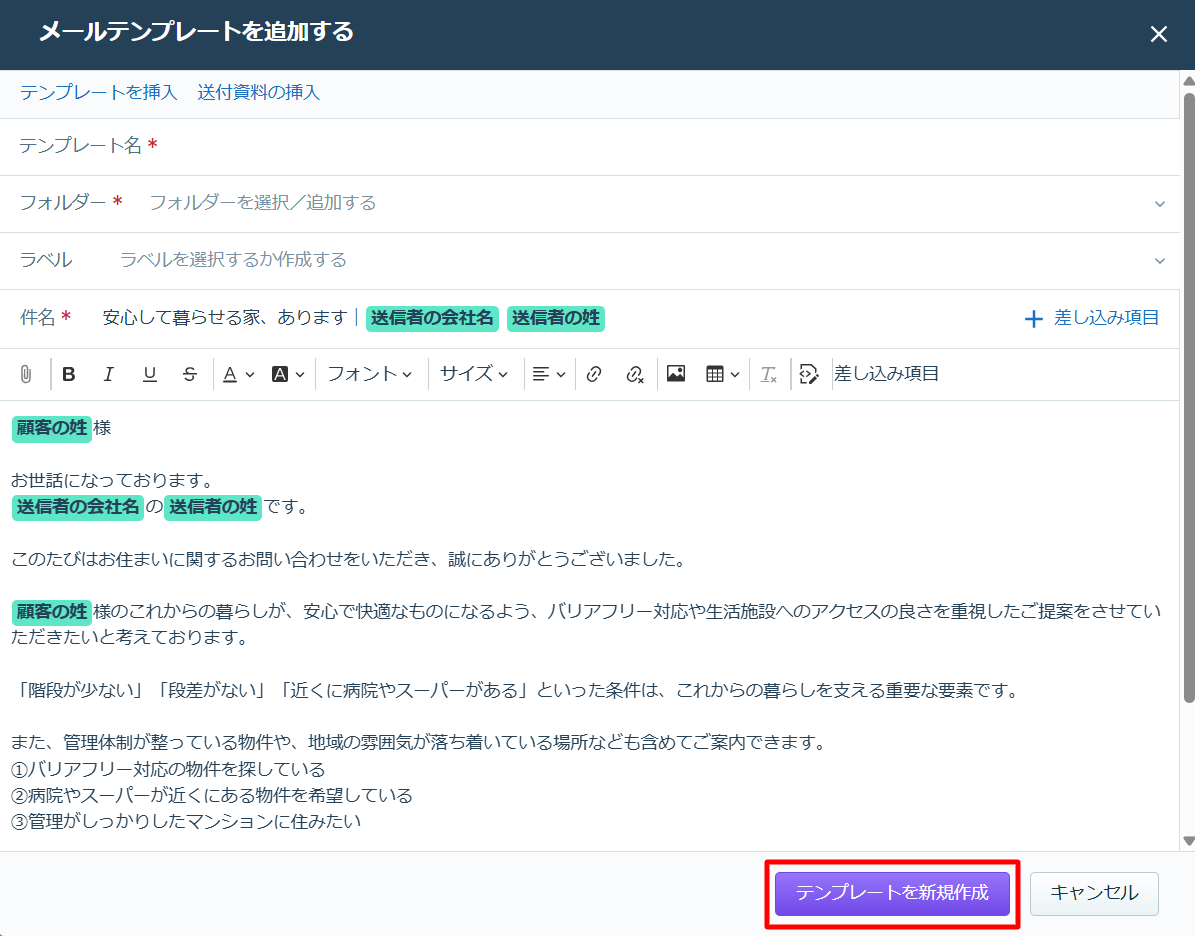Click 差し込み項目 in editor toolbar
This screenshot has width=1195, height=936.
(886, 373)
